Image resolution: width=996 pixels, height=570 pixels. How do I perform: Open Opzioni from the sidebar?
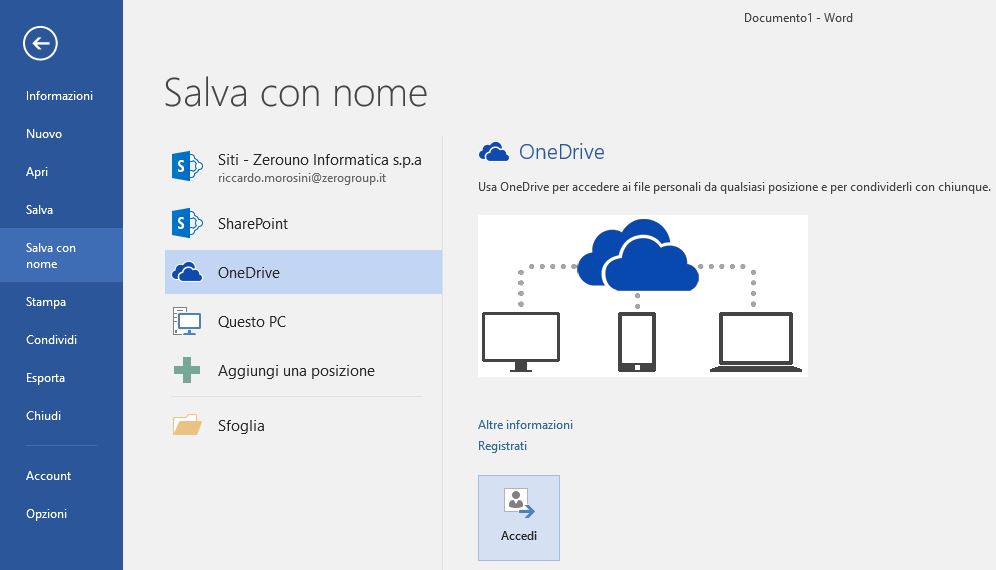(x=46, y=513)
